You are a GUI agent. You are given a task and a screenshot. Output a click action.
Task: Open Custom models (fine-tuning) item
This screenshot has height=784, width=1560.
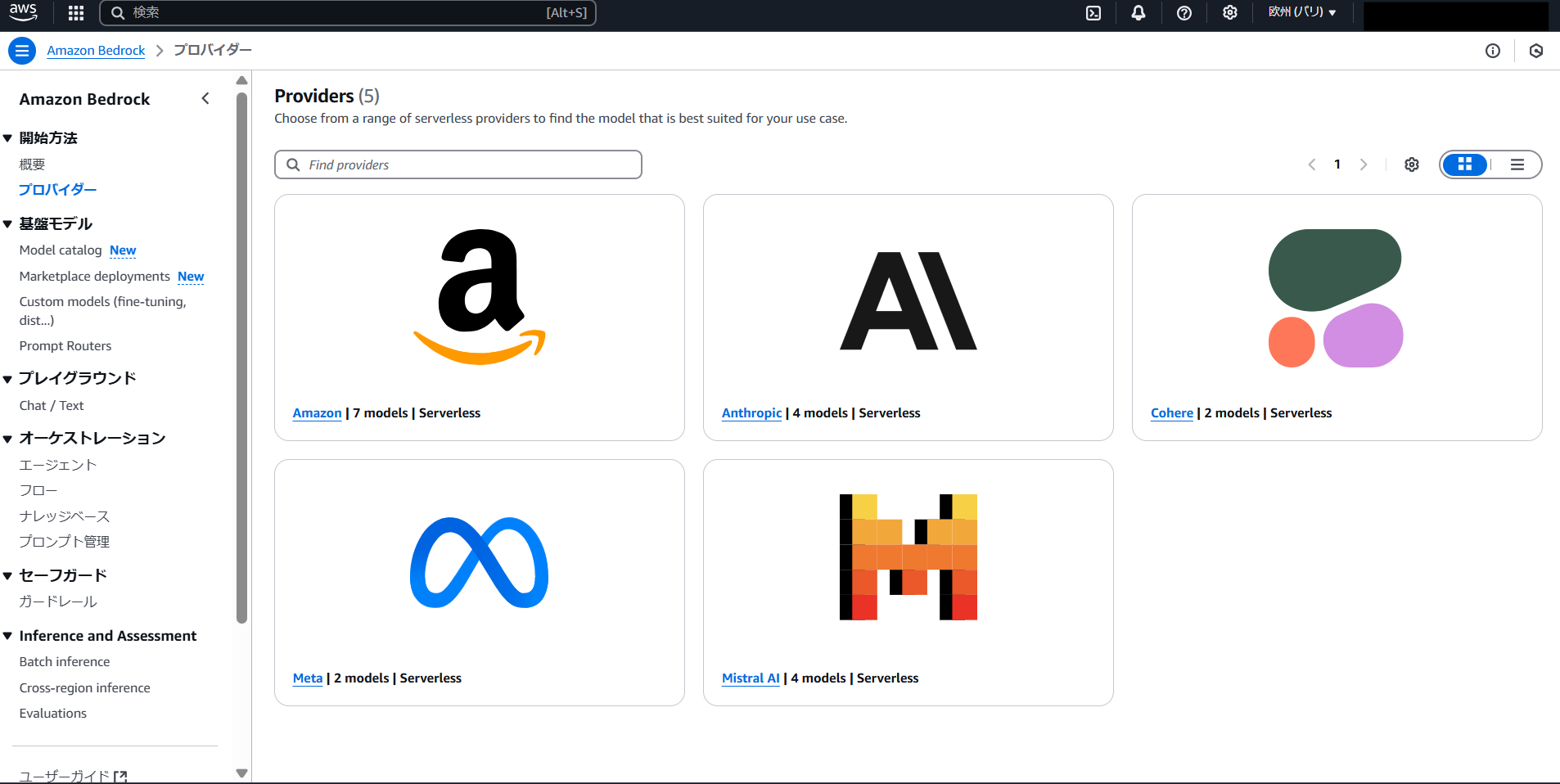tap(103, 311)
